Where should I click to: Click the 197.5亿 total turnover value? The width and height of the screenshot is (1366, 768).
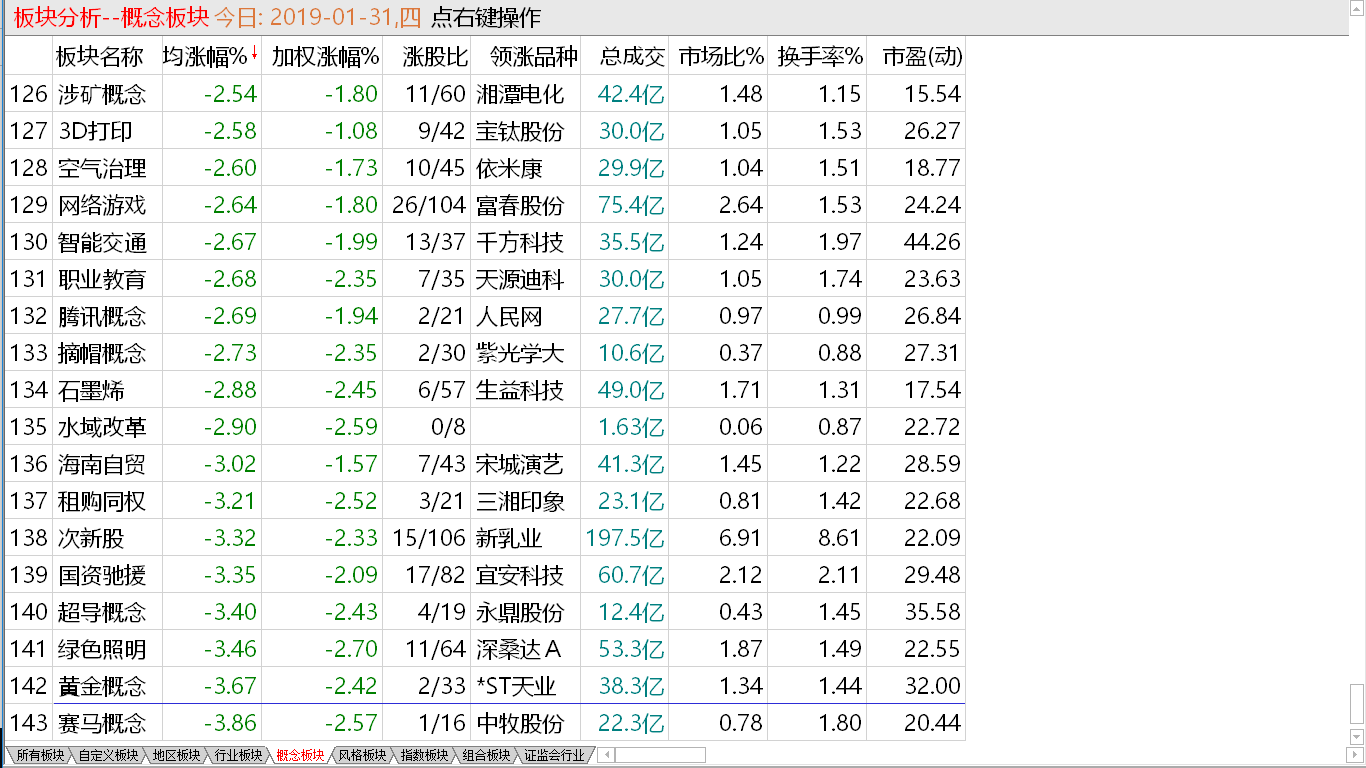[x=625, y=538]
